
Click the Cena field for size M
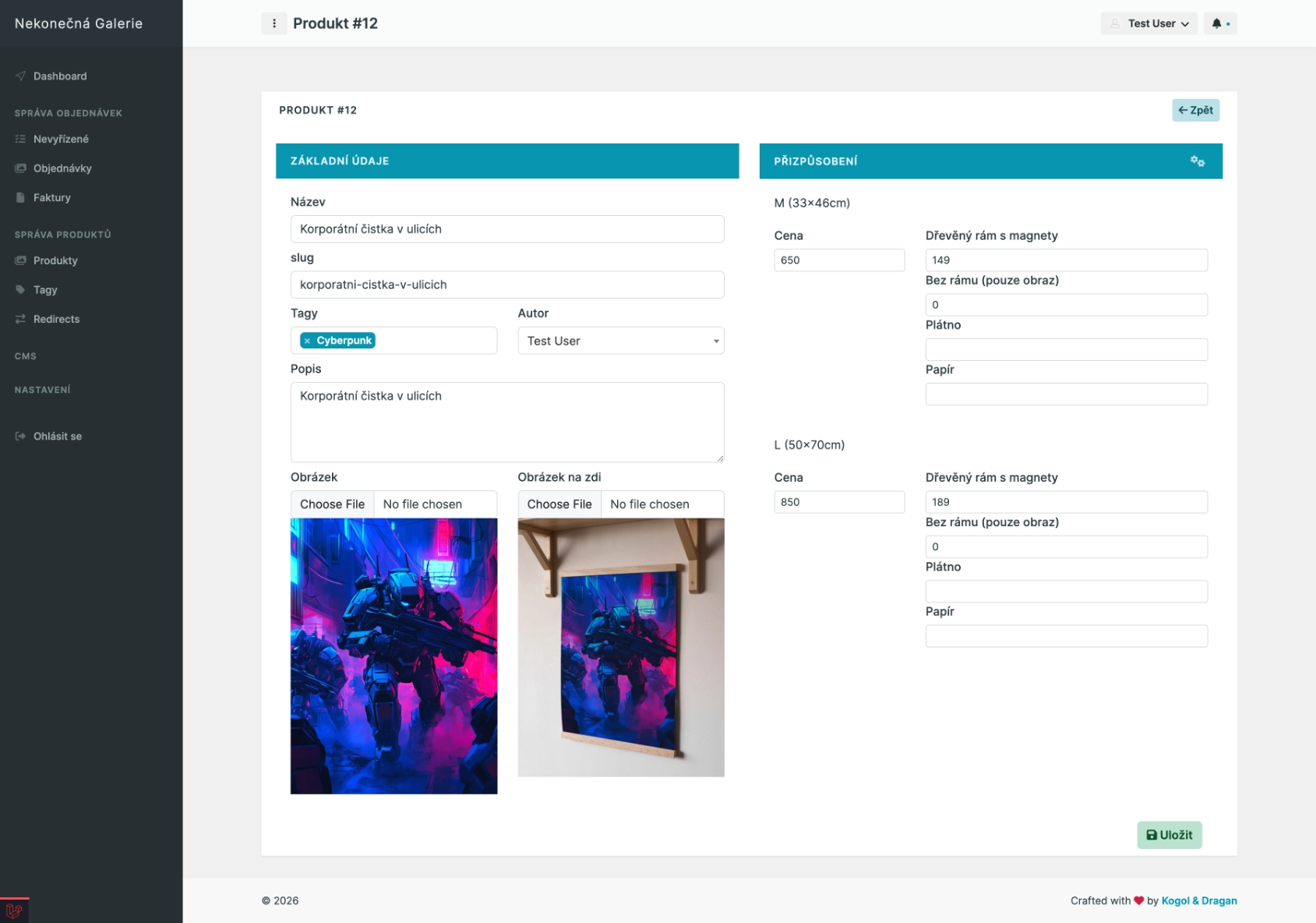coord(838,260)
